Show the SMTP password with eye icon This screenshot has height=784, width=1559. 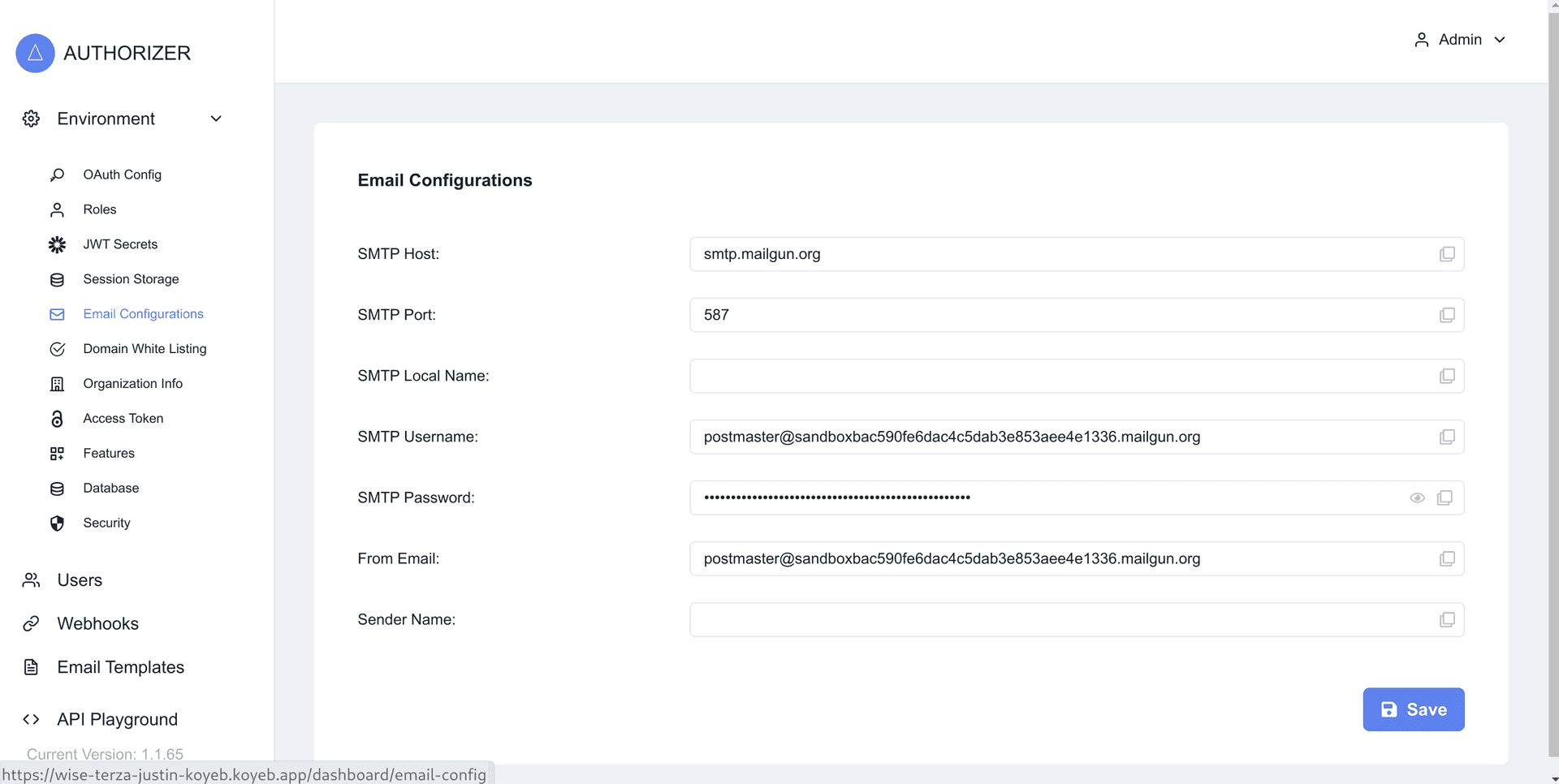tap(1417, 498)
